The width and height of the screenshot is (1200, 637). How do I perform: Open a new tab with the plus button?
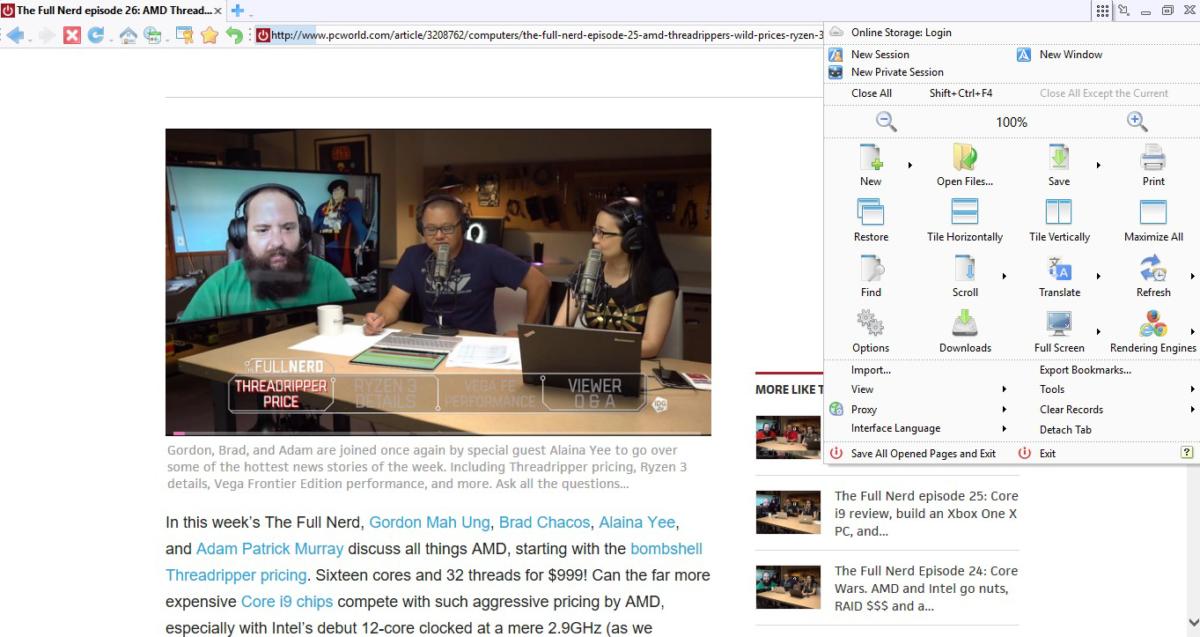click(x=238, y=11)
